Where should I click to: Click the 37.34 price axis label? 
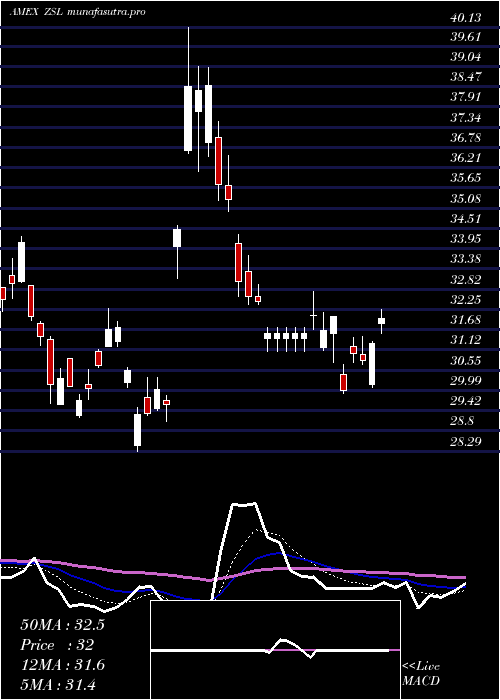466,117
